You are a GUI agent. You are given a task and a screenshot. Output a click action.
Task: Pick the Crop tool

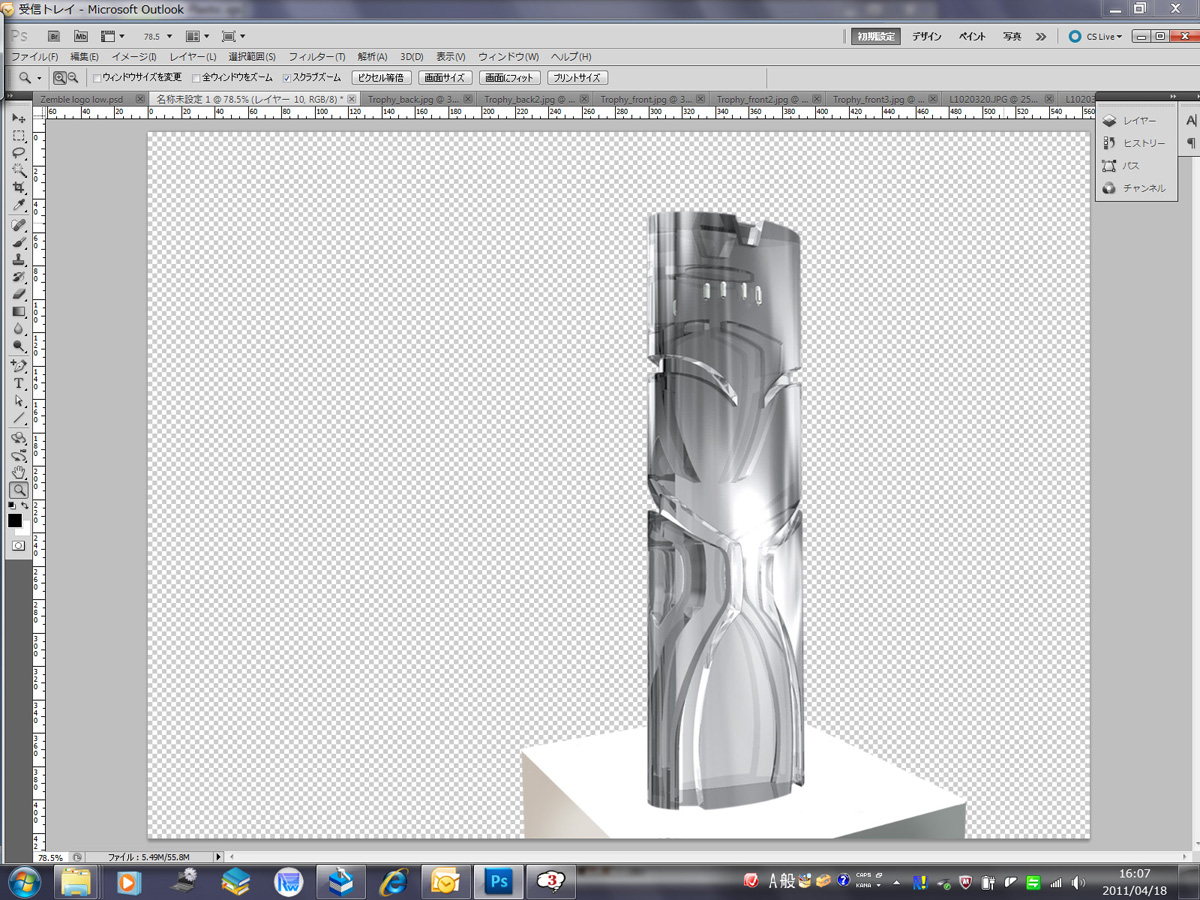[x=18, y=188]
